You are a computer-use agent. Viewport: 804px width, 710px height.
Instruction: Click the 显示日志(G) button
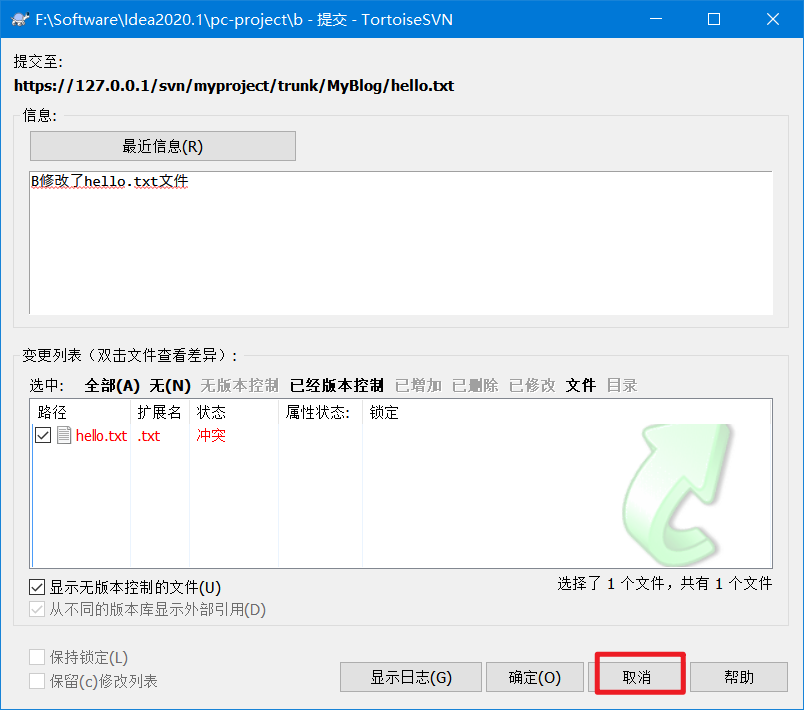tap(411, 677)
